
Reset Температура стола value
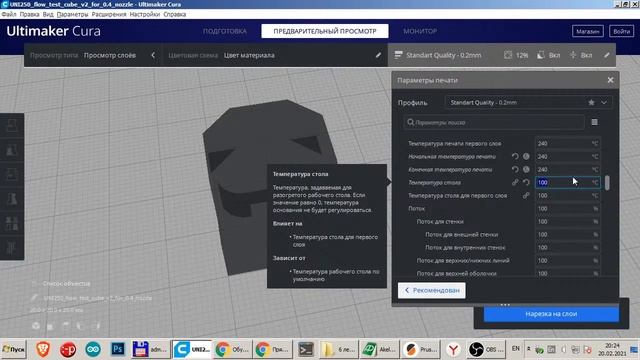pyautogui.click(x=526, y=182)
